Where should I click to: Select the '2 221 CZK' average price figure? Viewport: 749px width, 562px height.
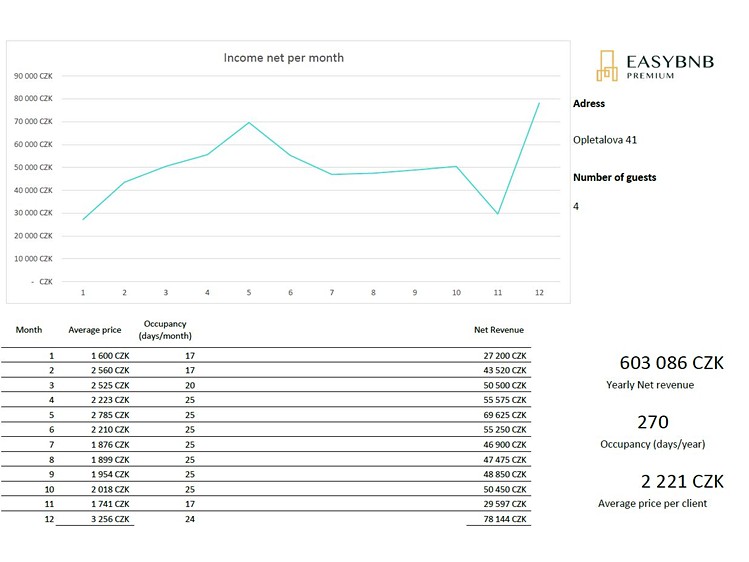point(682,481)
